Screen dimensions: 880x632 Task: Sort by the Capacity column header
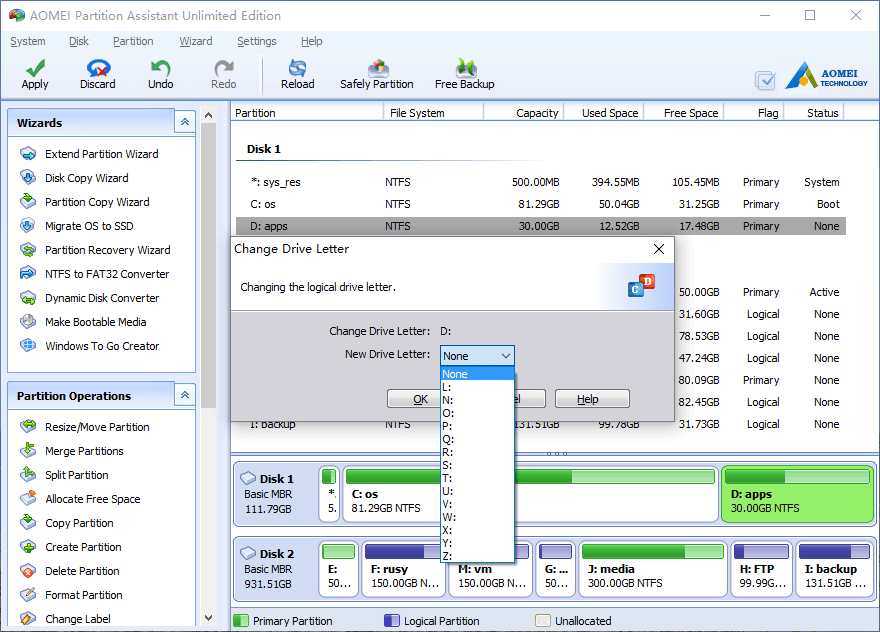[523, 113]
